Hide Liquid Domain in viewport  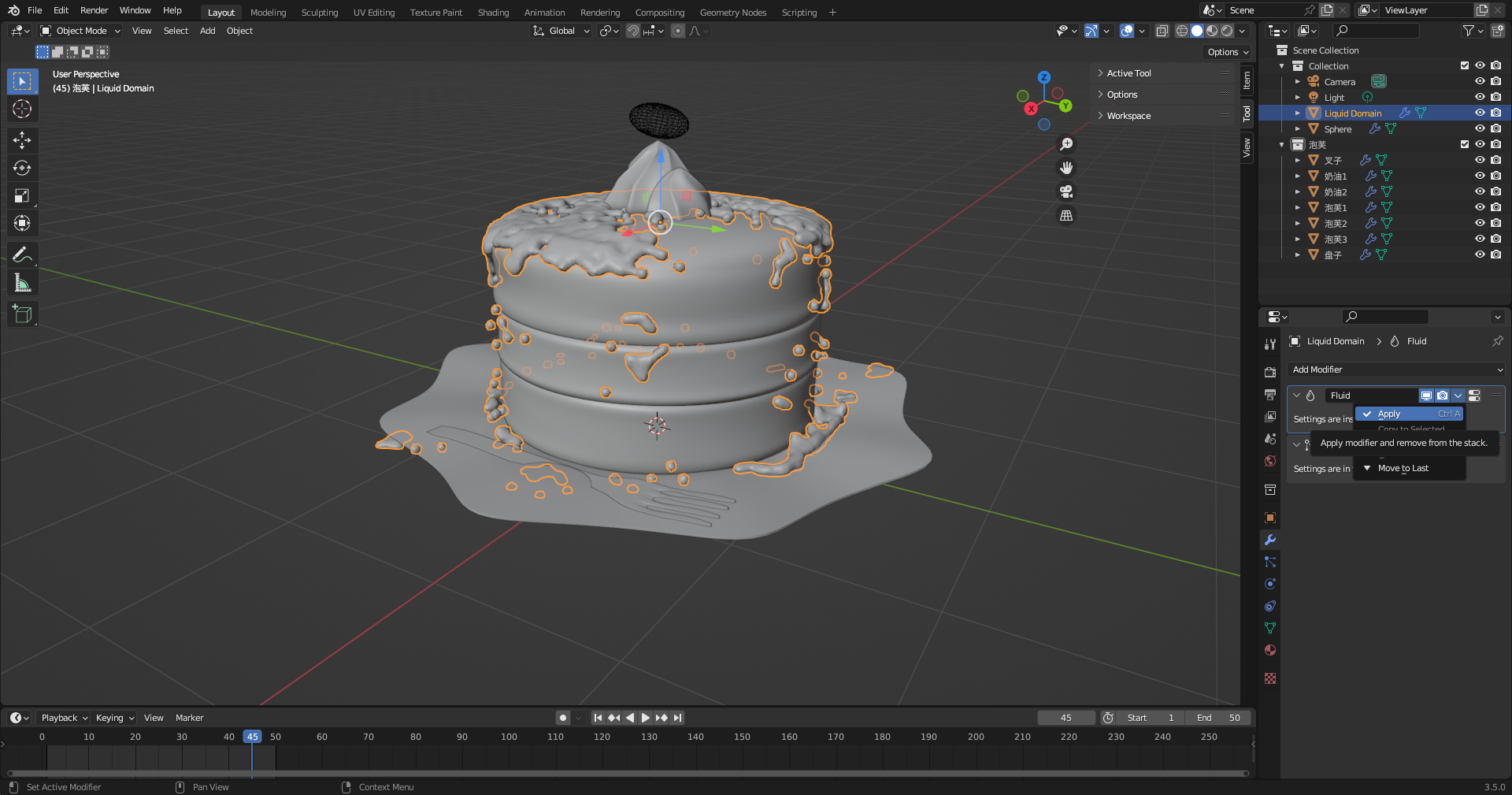point(1480,113)
